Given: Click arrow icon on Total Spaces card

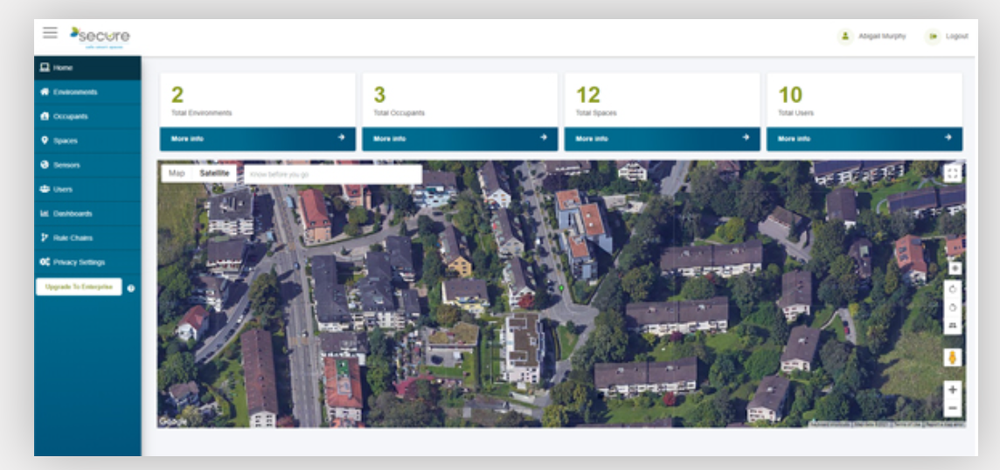Looking at the screenshot, I should pos(746,137).
